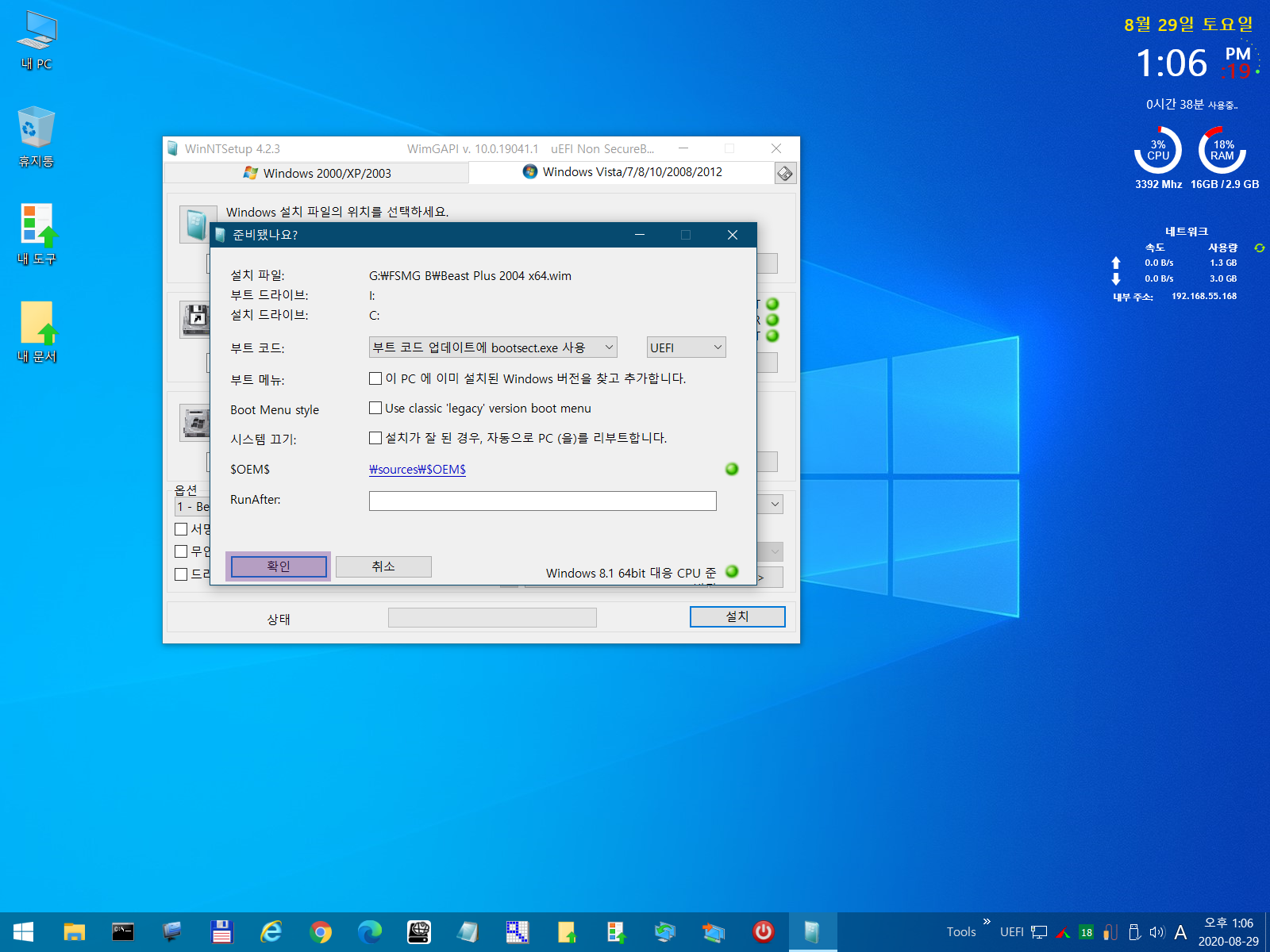Screen dimensions: 1270x952
Task: Tick Use classic 'legacy' version boot menu
Action: (375, 408)
